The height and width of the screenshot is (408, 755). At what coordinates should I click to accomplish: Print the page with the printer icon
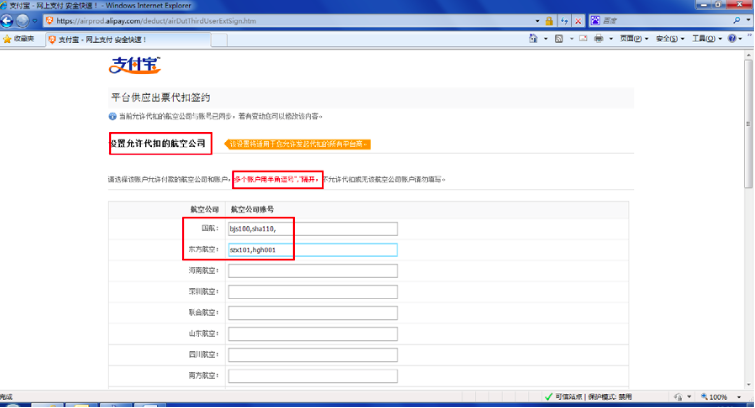coord(599,39)
